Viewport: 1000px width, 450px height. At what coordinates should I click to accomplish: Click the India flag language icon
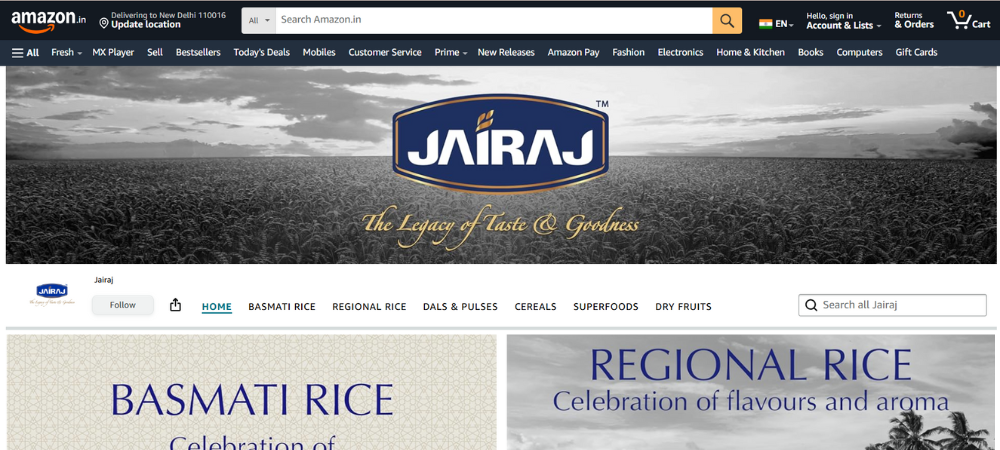point(766,23)
